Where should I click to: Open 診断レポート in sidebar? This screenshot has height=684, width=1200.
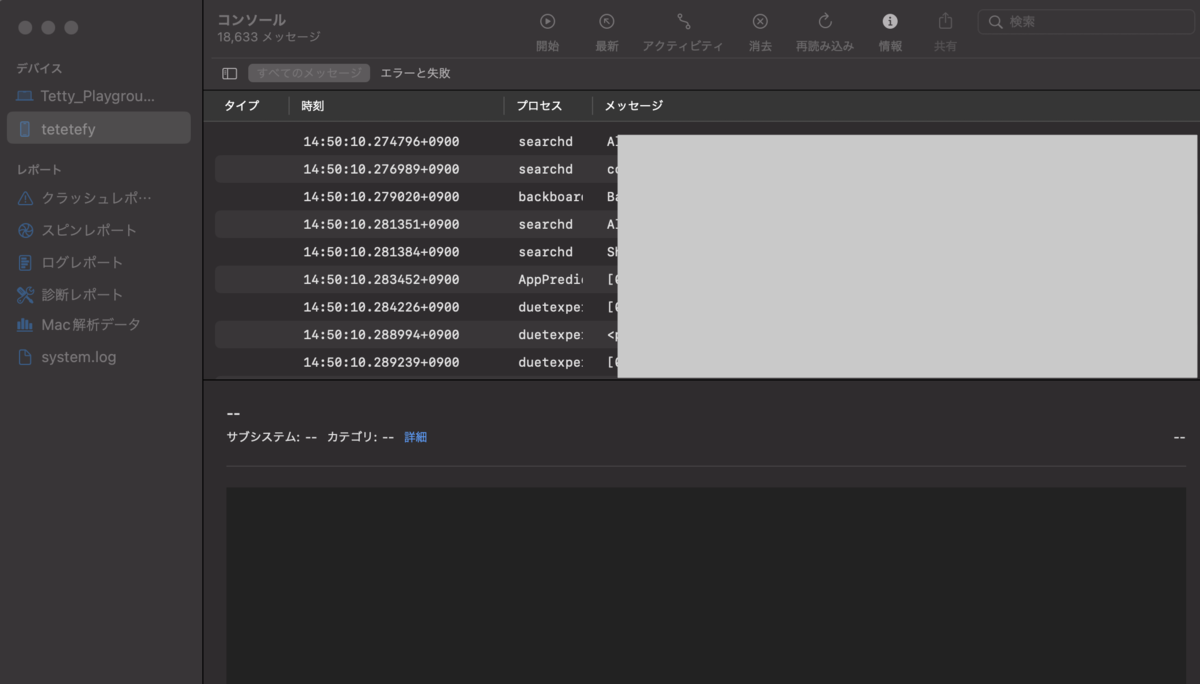[98, 294]
